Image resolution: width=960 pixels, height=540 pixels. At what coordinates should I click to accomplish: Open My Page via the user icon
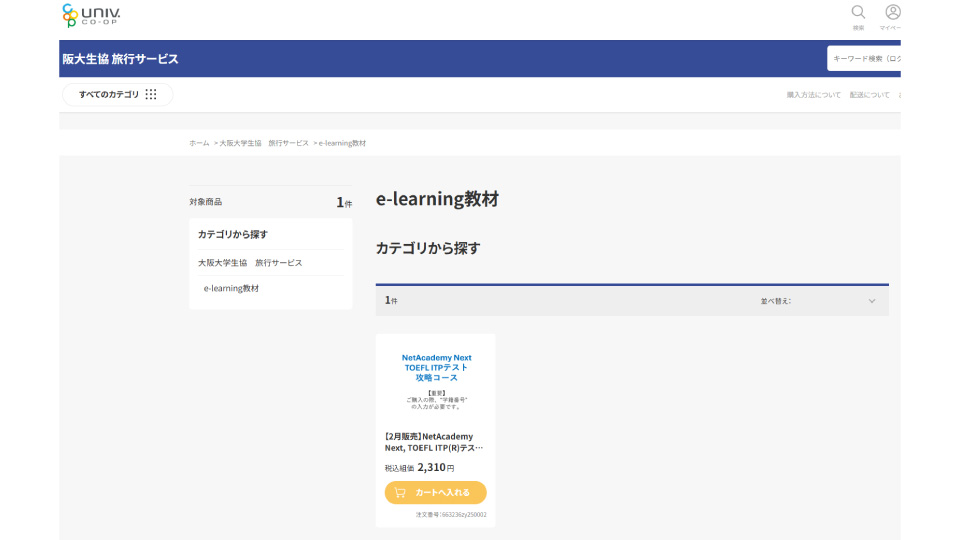pyautogui.click(x=892, y=13)
